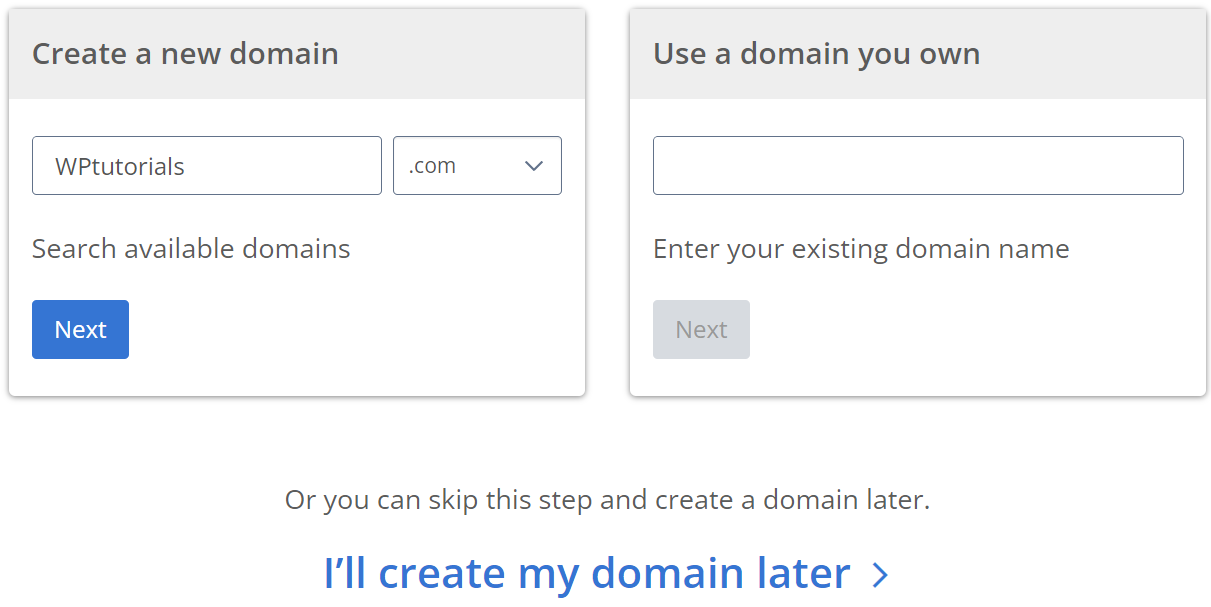Click the grayed-out Next button under Use a domain you own
Image resolution: width=1211 pixels, height=607 pixels.
(701, 329)
